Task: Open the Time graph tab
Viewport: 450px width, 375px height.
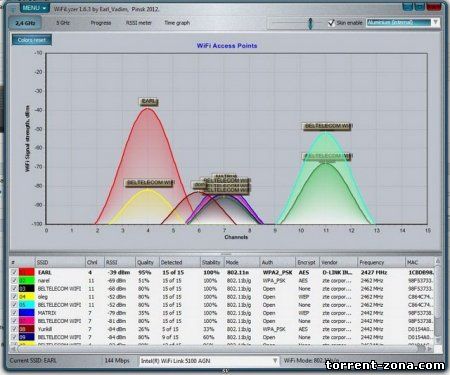Action: pyautogui.click(x=177, y=23)
